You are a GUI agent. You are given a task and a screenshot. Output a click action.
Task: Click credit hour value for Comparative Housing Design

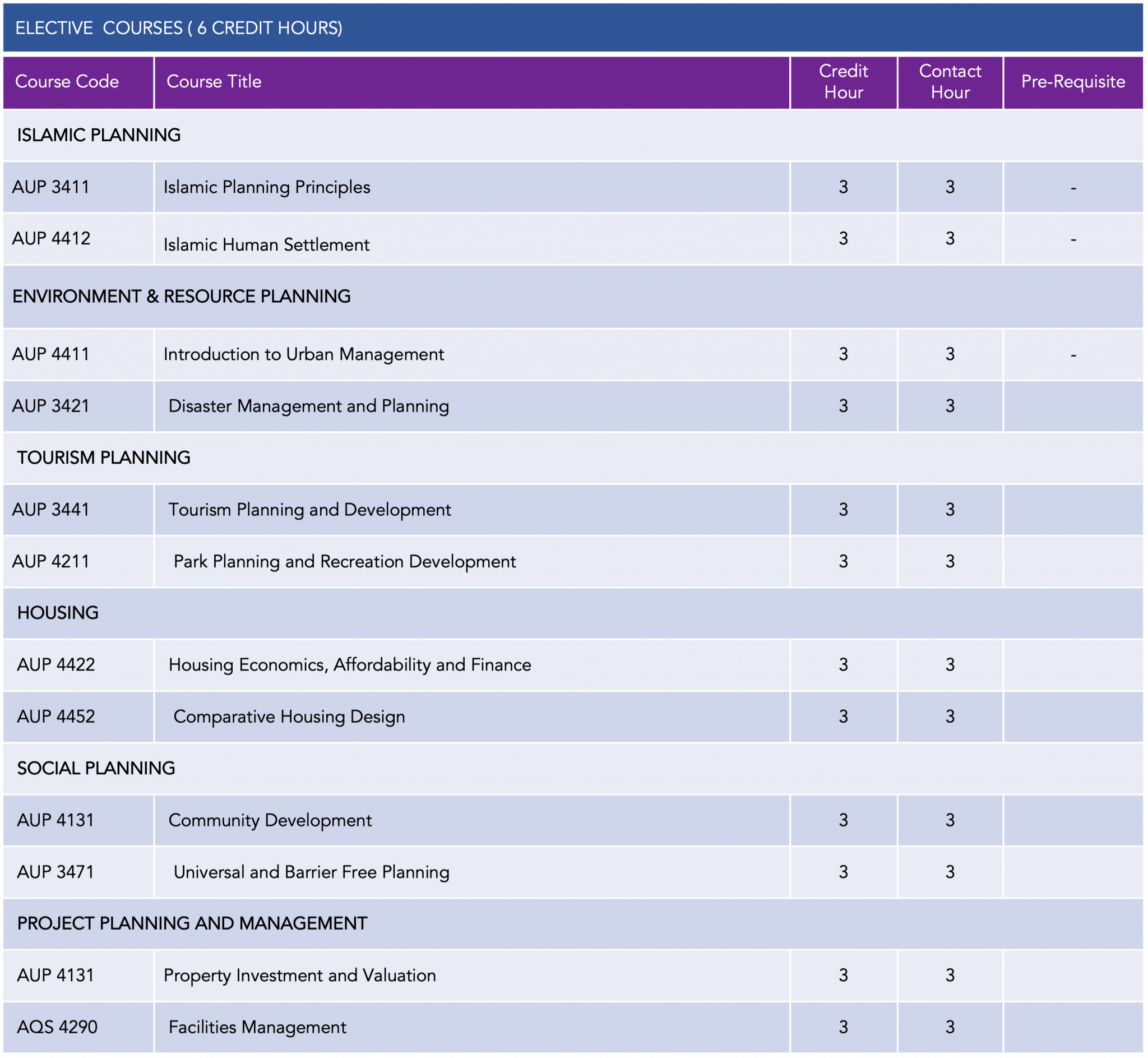coord(843,717)
